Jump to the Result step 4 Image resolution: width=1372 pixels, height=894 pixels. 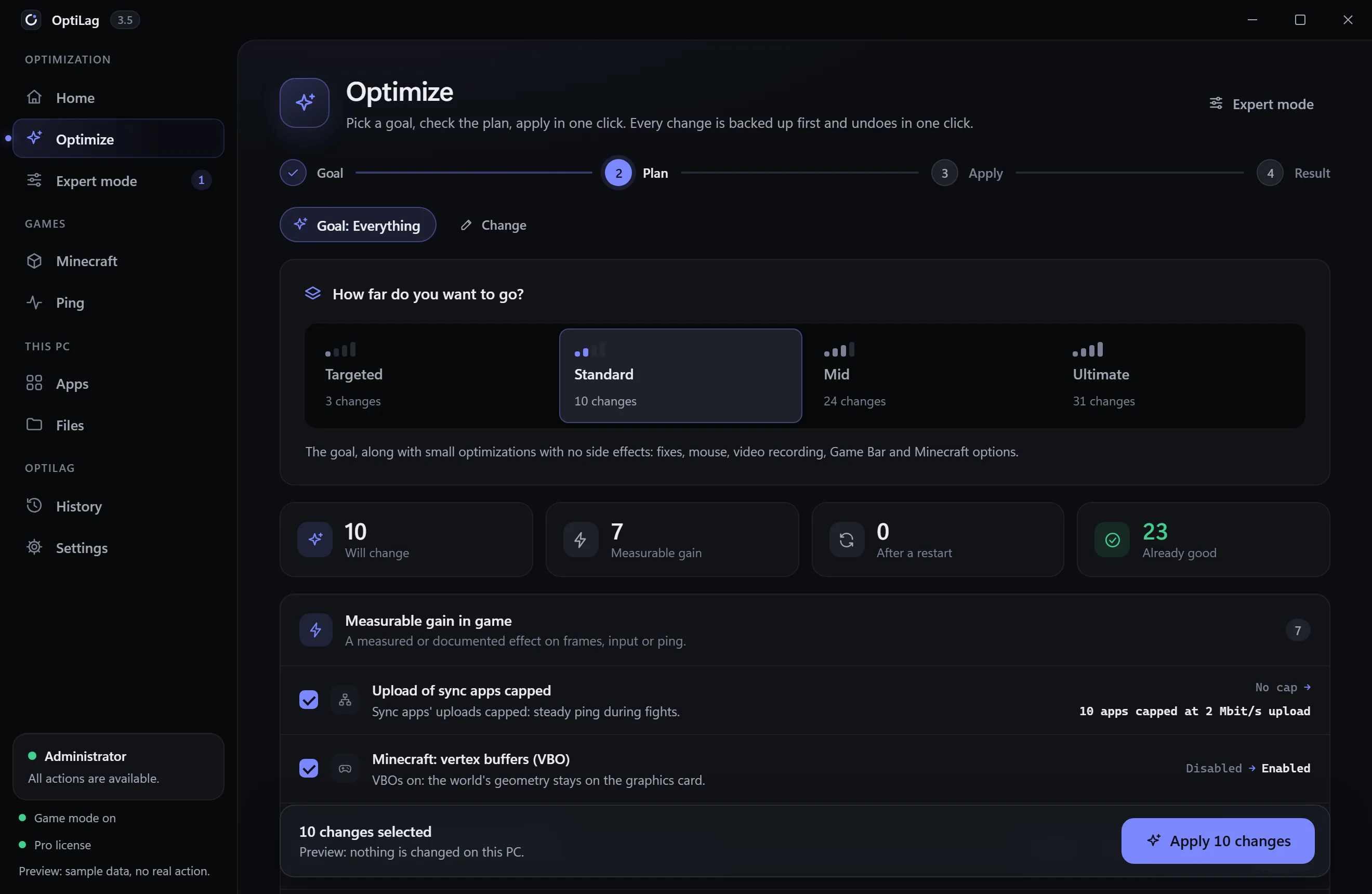(1293, 173)
